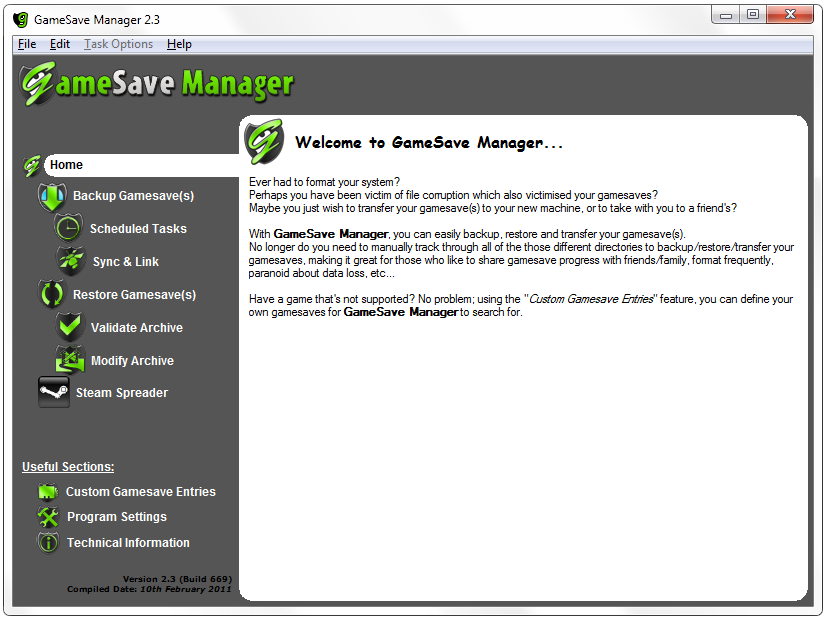This screenshot has width=827, height=618.
Task: Click the G shield icon beside Welcome heading
Action: (x=264, y=141)
